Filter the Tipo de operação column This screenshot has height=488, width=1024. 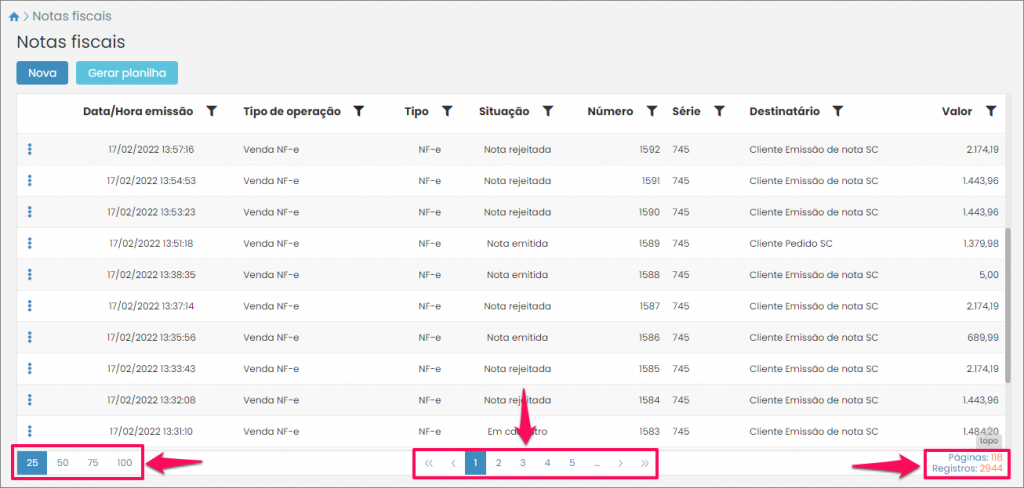click(359, 112)
